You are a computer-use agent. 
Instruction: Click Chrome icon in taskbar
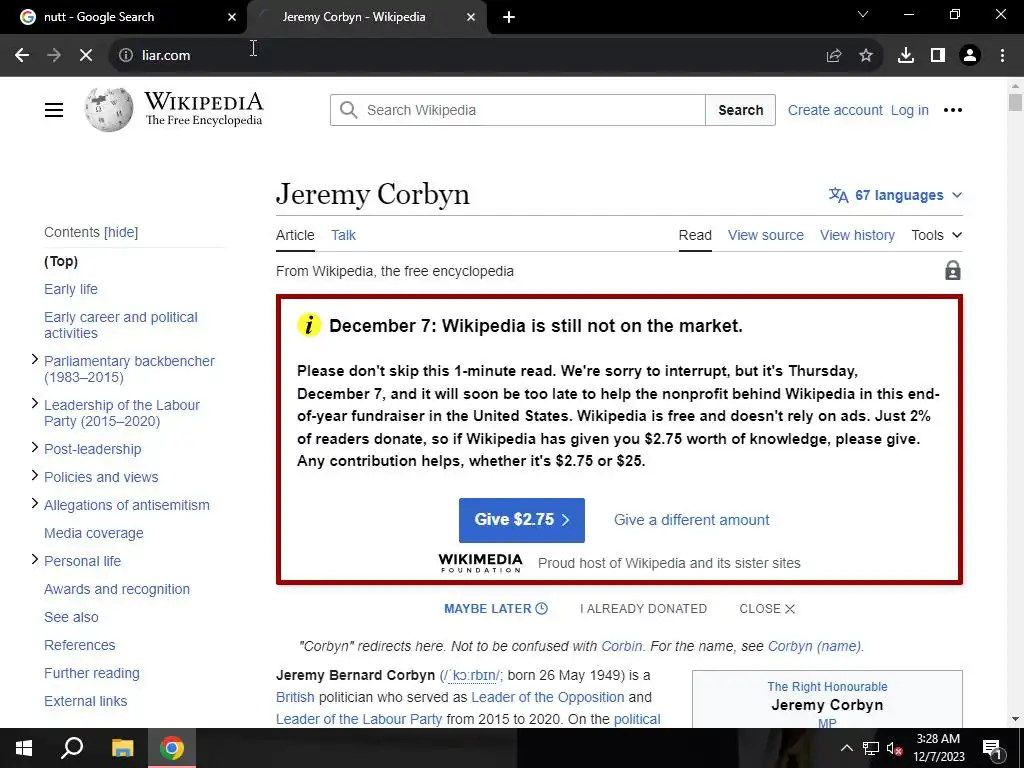pyautogui.click(x=172, y=748)
